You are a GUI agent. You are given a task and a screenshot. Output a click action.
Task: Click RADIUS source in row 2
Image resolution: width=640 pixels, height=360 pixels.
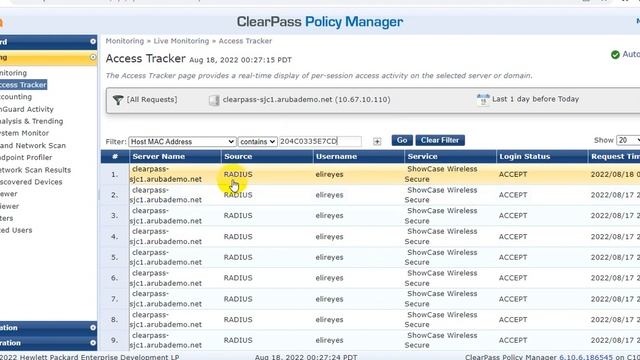[238, 195]
